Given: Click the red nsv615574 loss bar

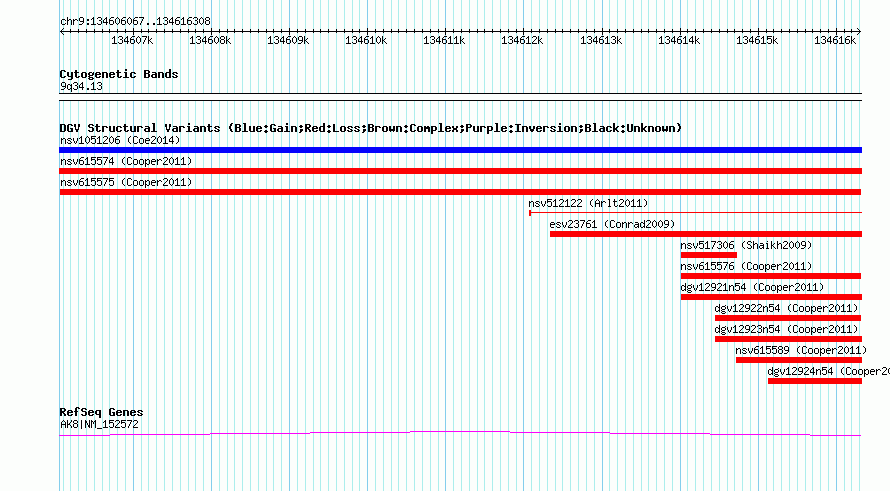Looking at the screenshot, I should coord(460,171).
